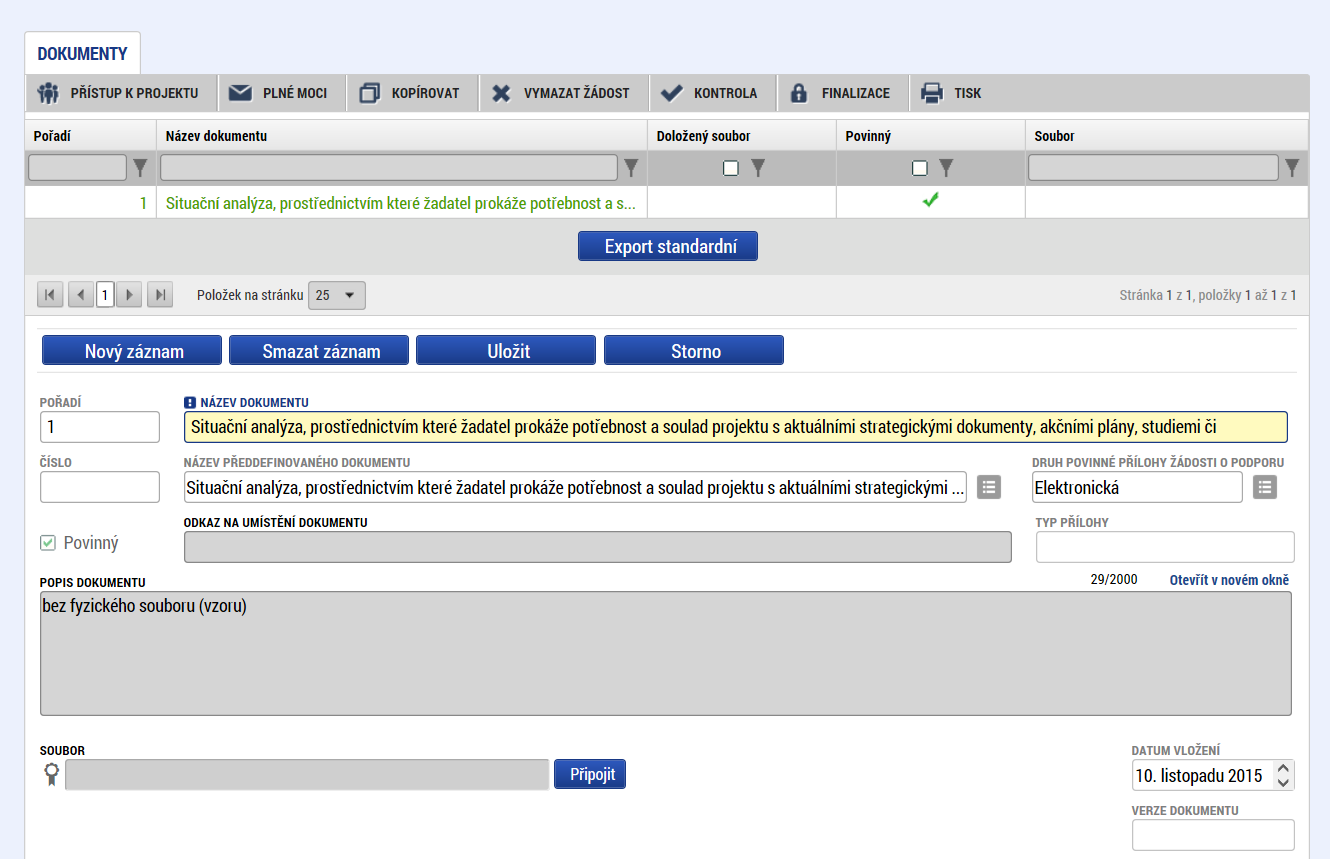Click the Tisk printer item
The width and height of the screenshot is (1330, 859).
click(952, 93)
